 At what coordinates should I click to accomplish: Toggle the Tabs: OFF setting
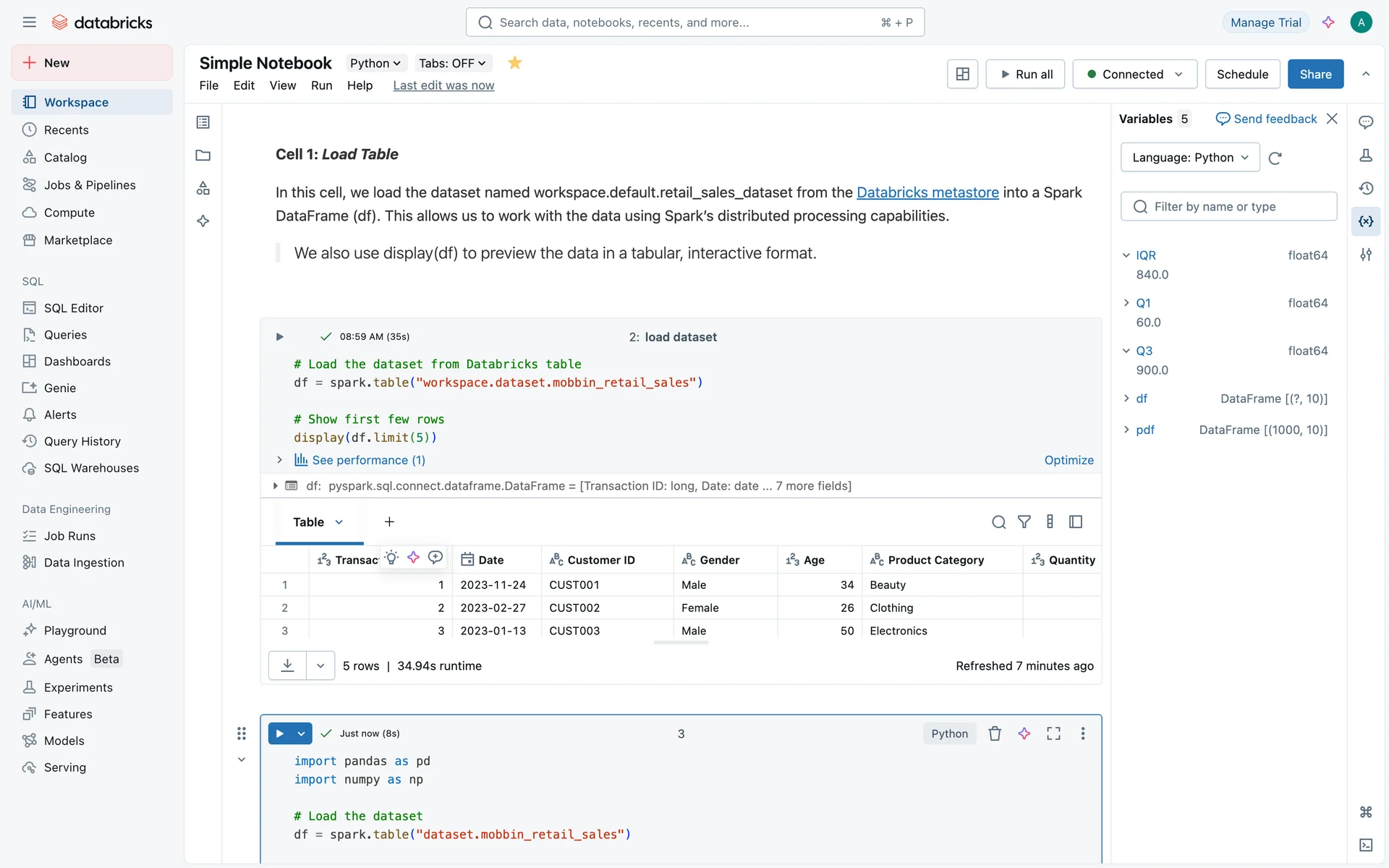(452, 63)
